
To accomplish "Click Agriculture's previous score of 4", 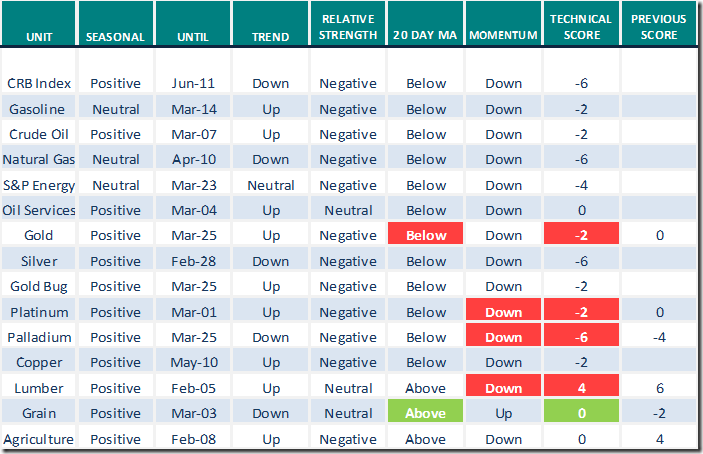I will (x=660, y=438).
